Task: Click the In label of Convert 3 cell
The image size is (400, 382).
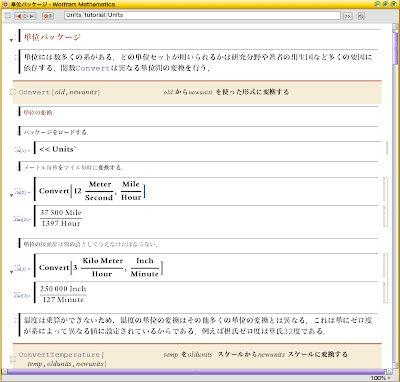Action: [x=22, y=268]
